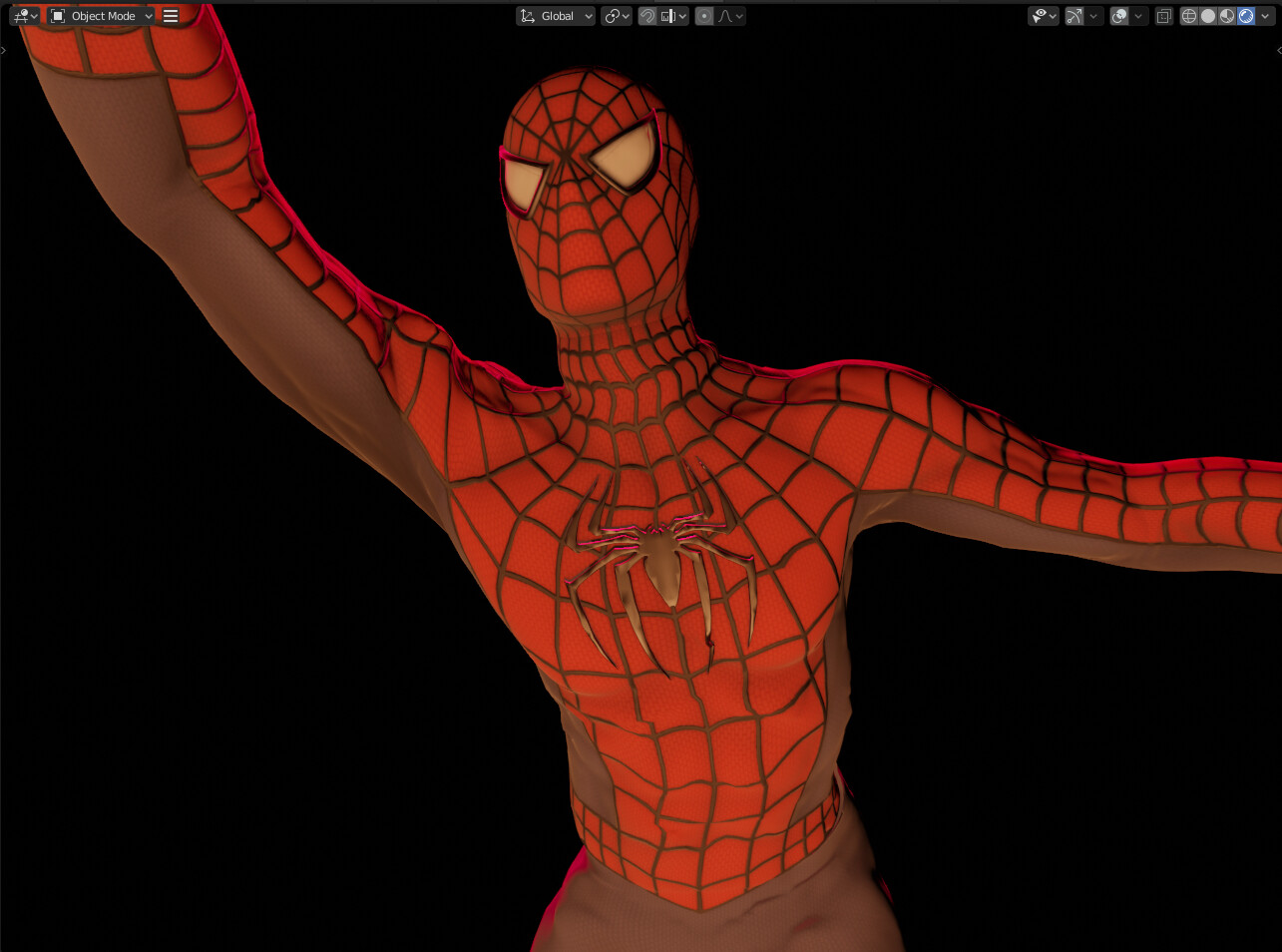Toggle proportional editing
Screen dimensions: 1282x952
[704, 16]
